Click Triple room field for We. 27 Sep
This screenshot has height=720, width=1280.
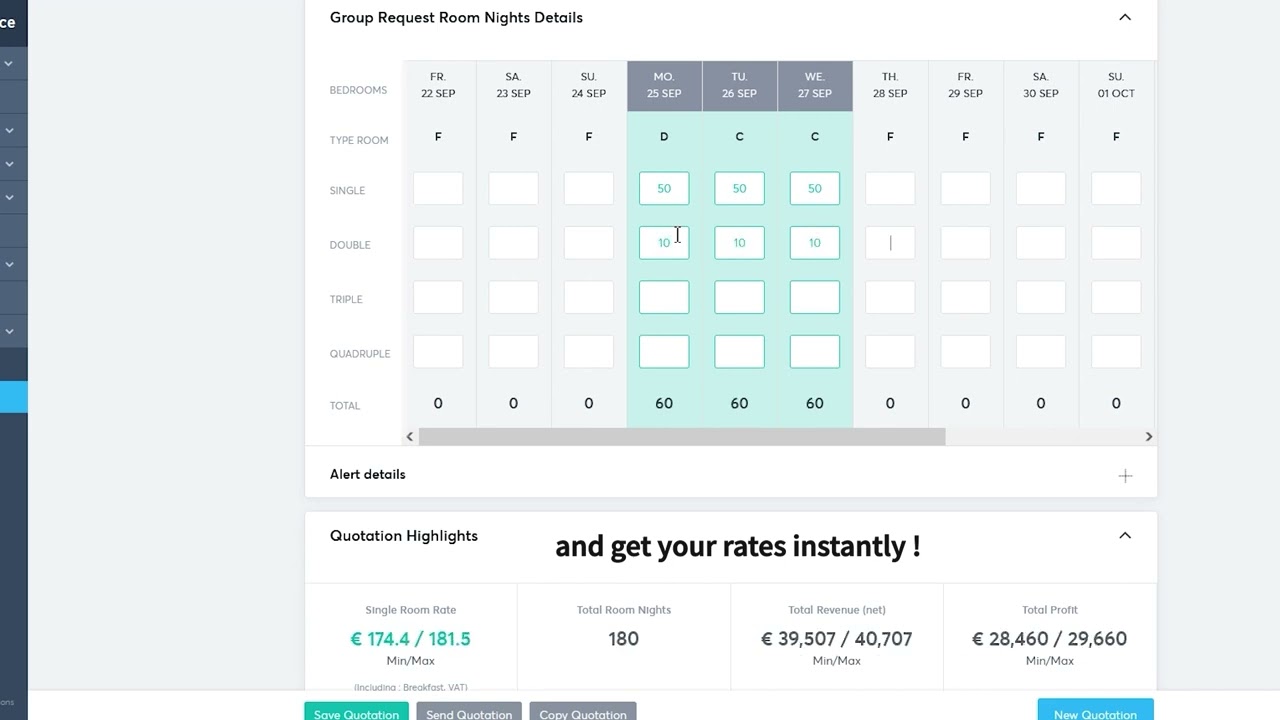(x=815, y=297)
